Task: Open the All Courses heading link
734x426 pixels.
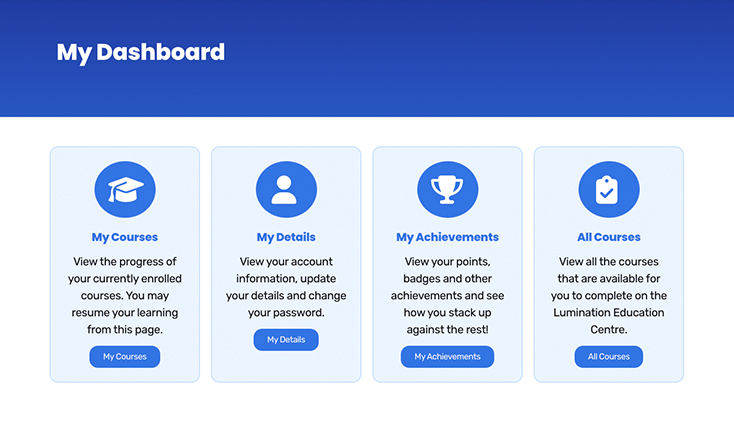Action: pos(609,237)
